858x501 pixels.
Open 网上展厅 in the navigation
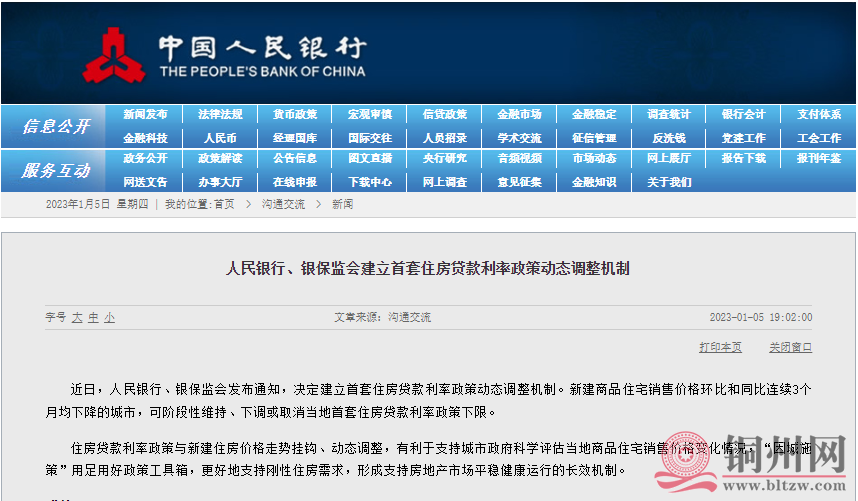coord(669,159)
